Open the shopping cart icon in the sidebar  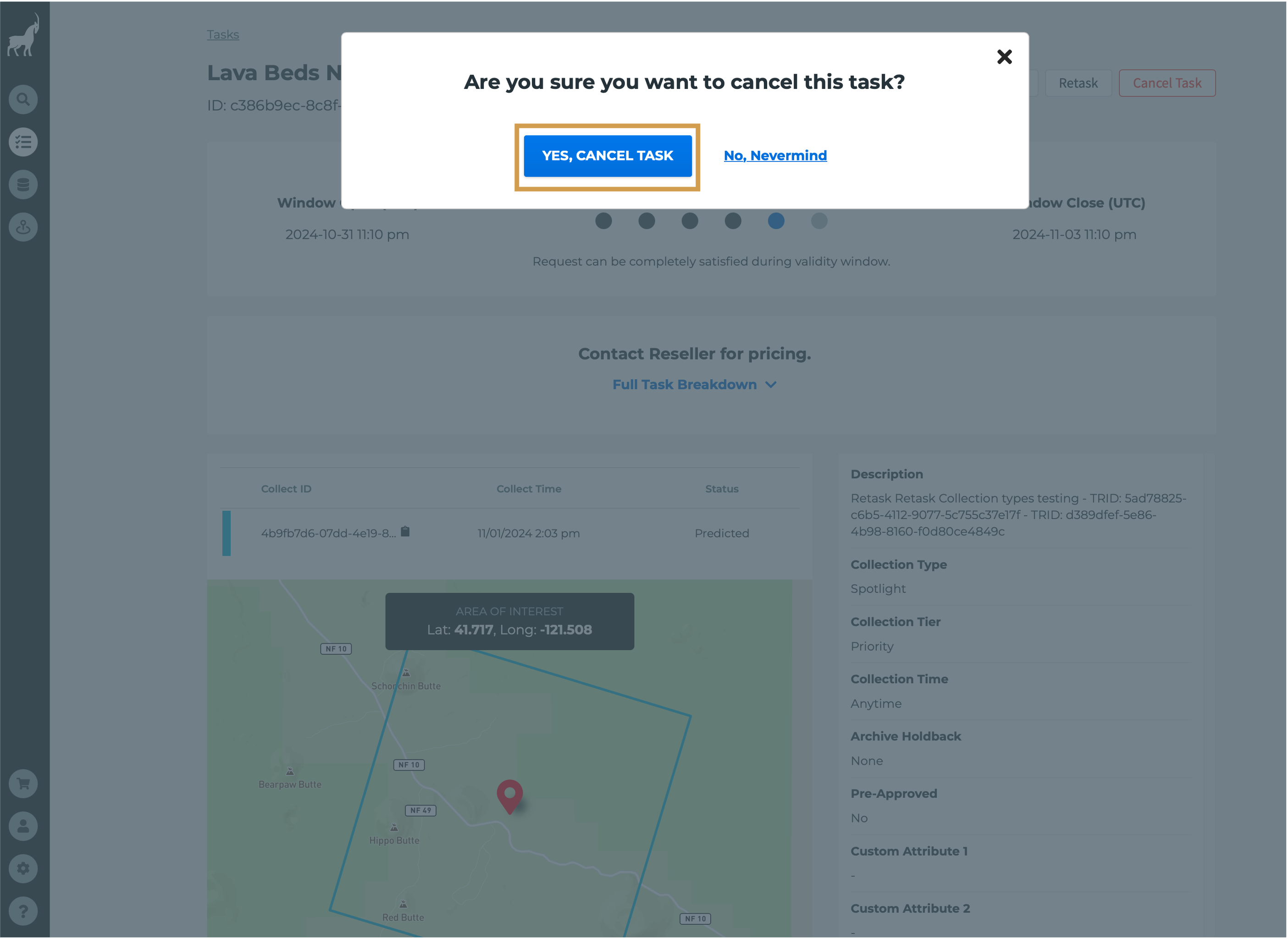[x=23, y=784]
